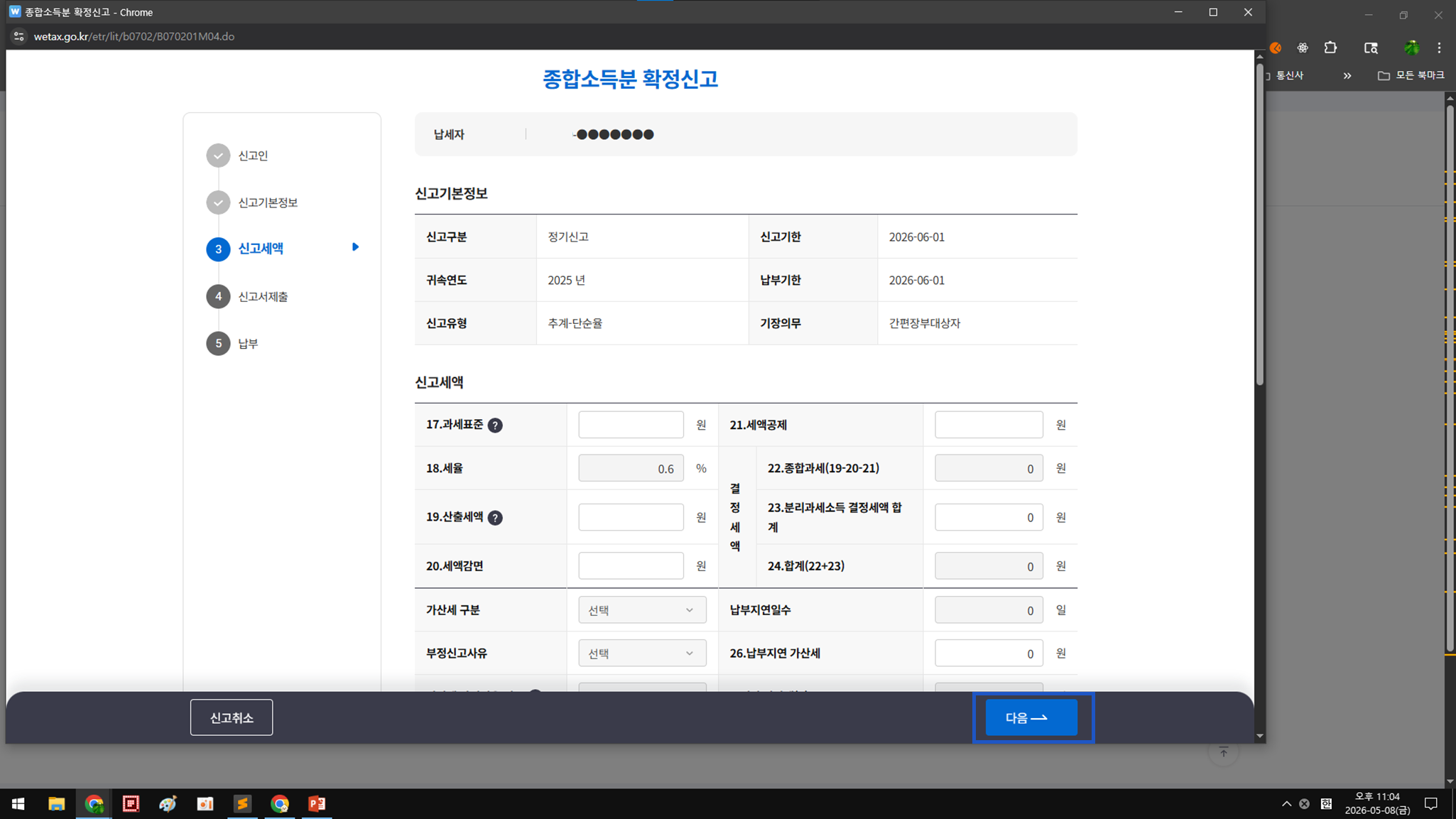
Task: Click the scroll-to-top button behind popup
Action: (1223, 752)
